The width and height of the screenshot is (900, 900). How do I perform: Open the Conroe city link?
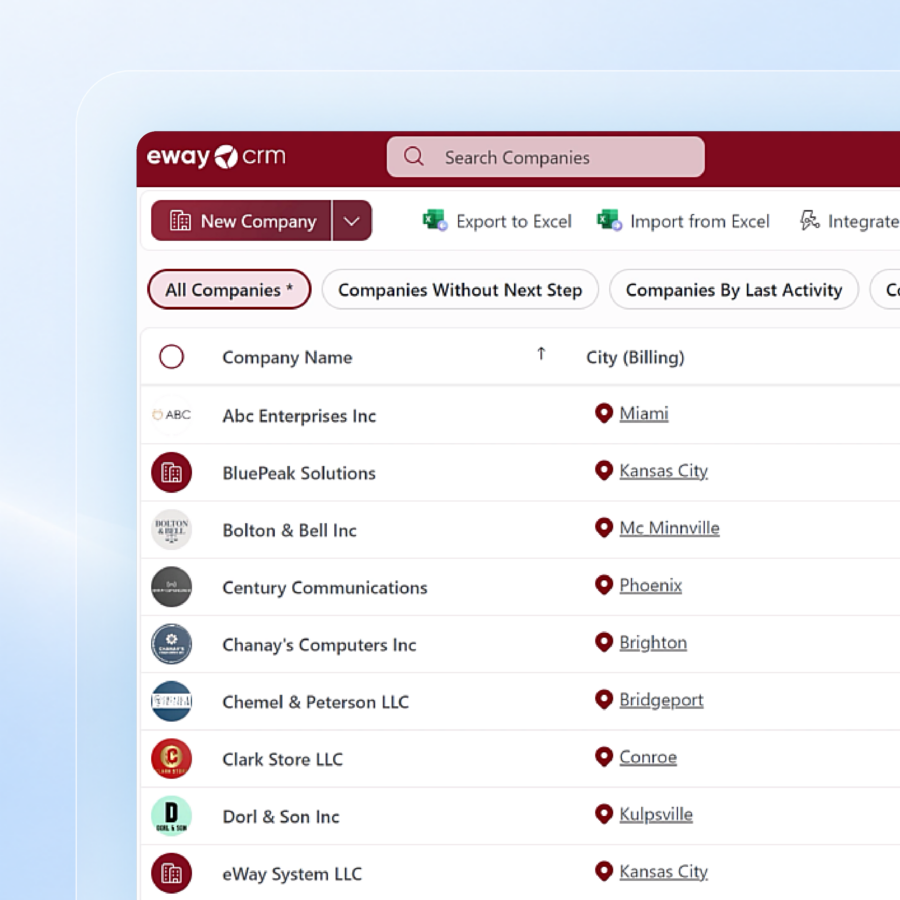[648, 757]
